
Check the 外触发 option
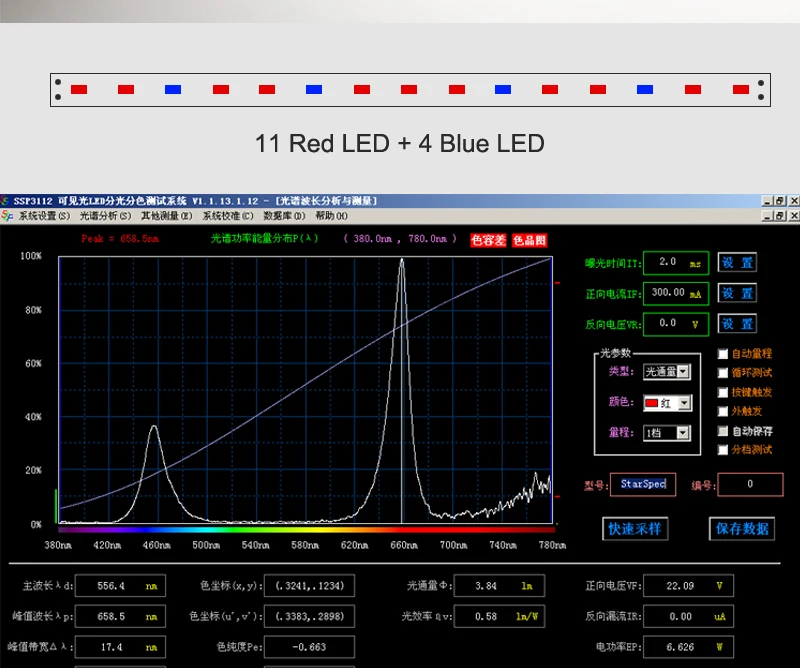[x=723, y=411]
